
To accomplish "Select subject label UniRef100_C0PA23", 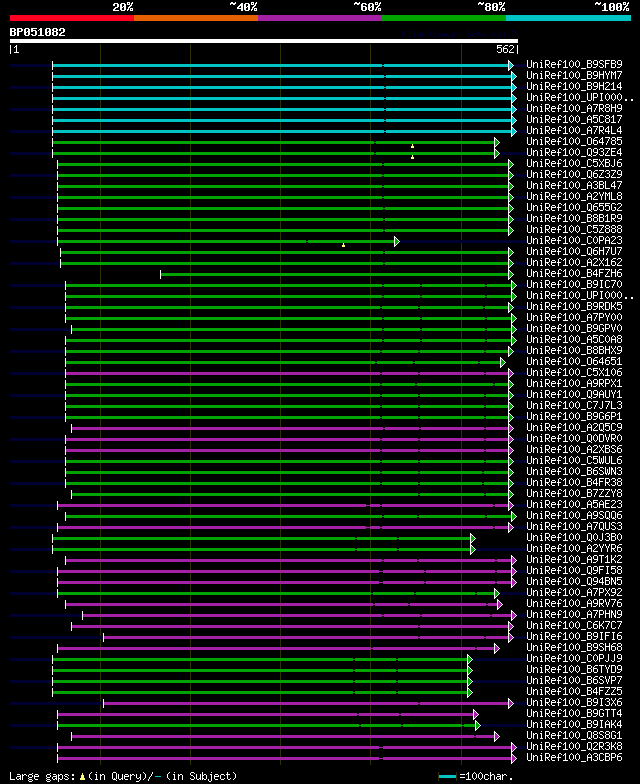I will tap(574, 240).
